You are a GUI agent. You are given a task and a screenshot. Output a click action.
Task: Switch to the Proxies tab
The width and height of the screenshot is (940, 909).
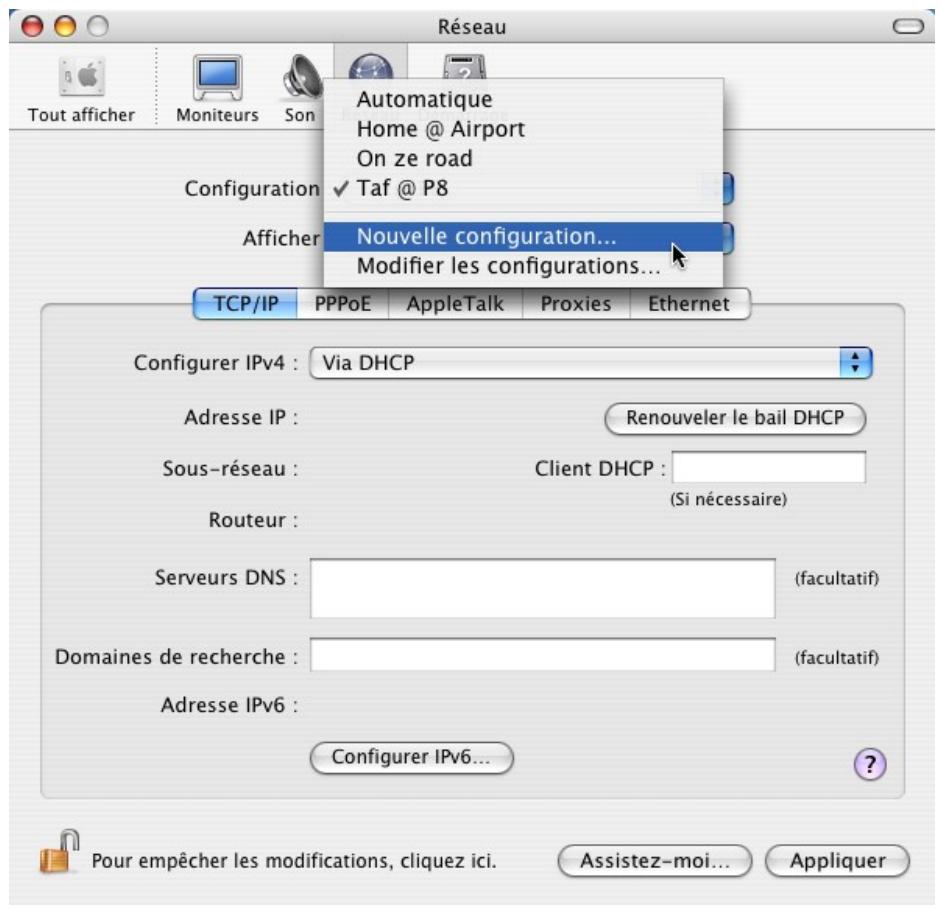[x=576, y=303]
